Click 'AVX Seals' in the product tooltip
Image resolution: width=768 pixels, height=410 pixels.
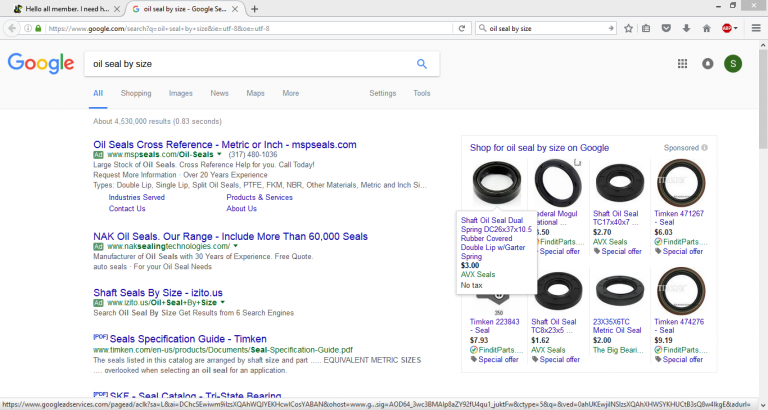pos(478,274)
